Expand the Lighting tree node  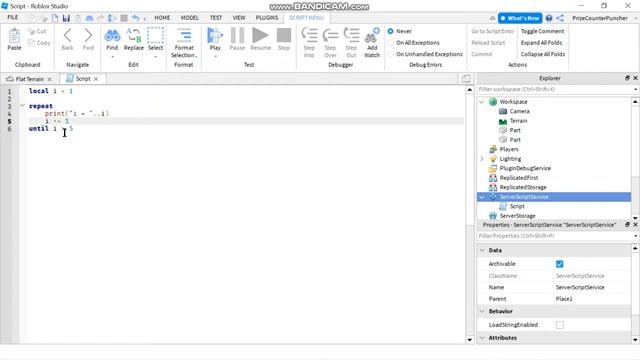pyautogui.click(x=482, y=159)
